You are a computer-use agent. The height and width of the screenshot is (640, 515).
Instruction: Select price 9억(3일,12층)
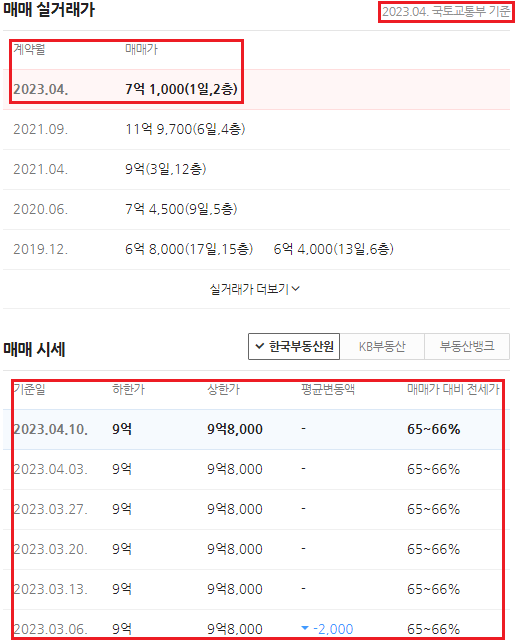[x=166, y=169]
